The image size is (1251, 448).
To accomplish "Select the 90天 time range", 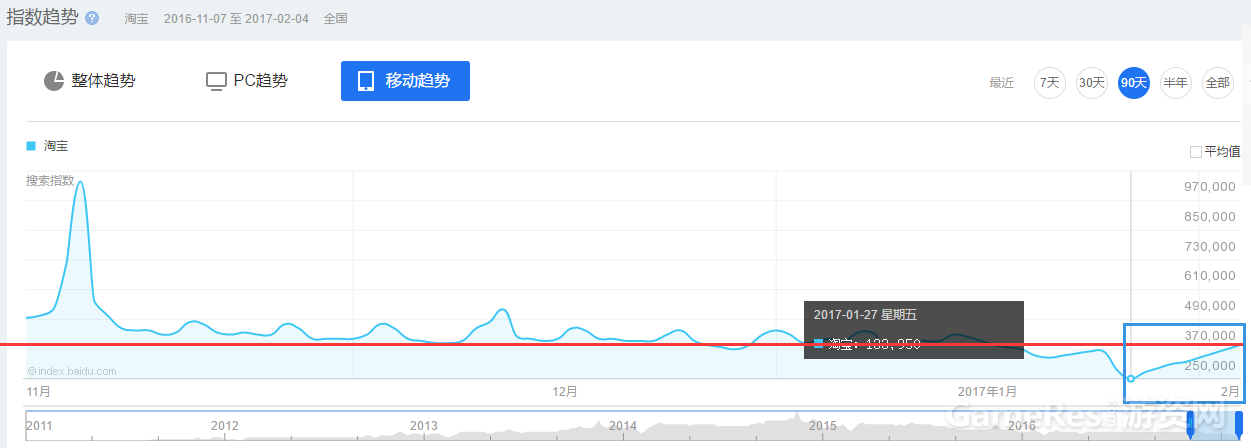I will point(1134,83).
